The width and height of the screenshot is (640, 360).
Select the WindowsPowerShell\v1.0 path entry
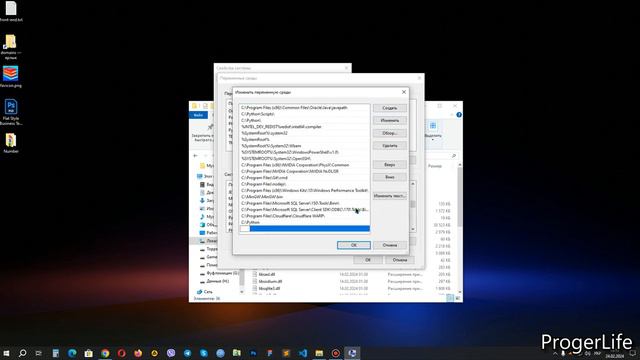pos(304,152)
